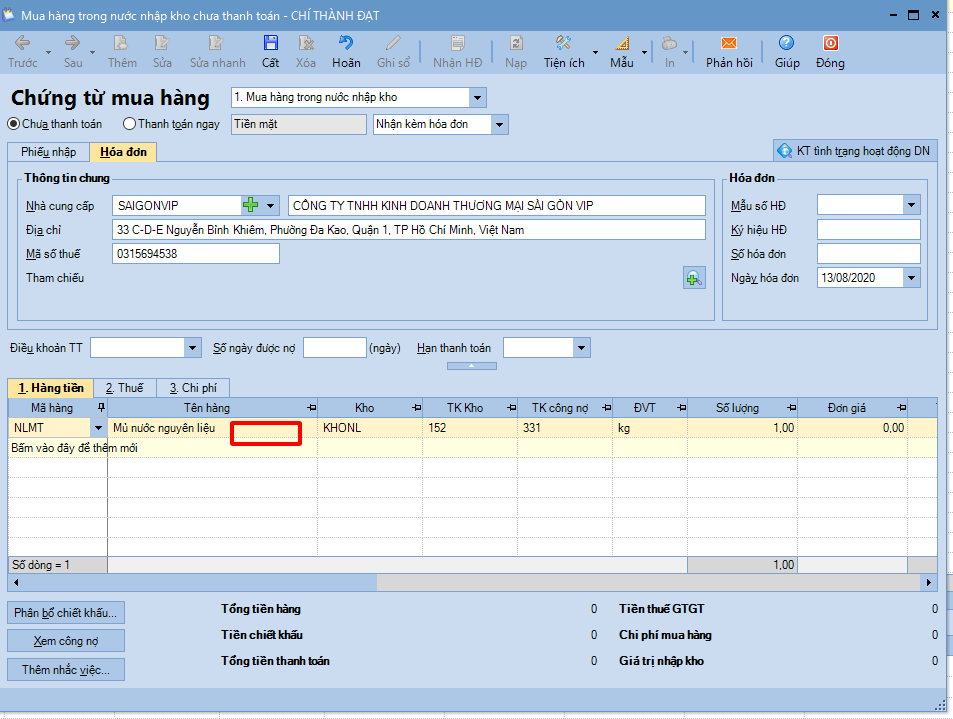Select the Thanh toán ngay radio option
This screenshot has height=719, width=953.
tap(129, 124)
